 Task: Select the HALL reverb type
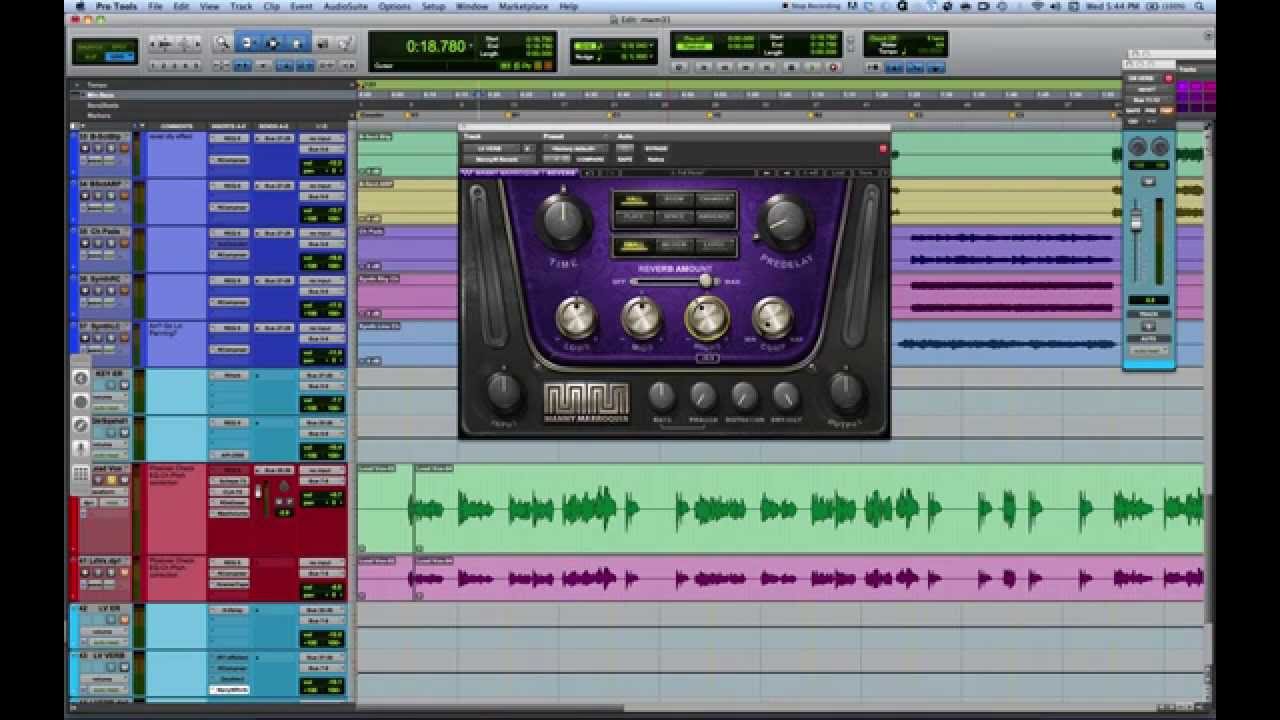click(634, 200)
